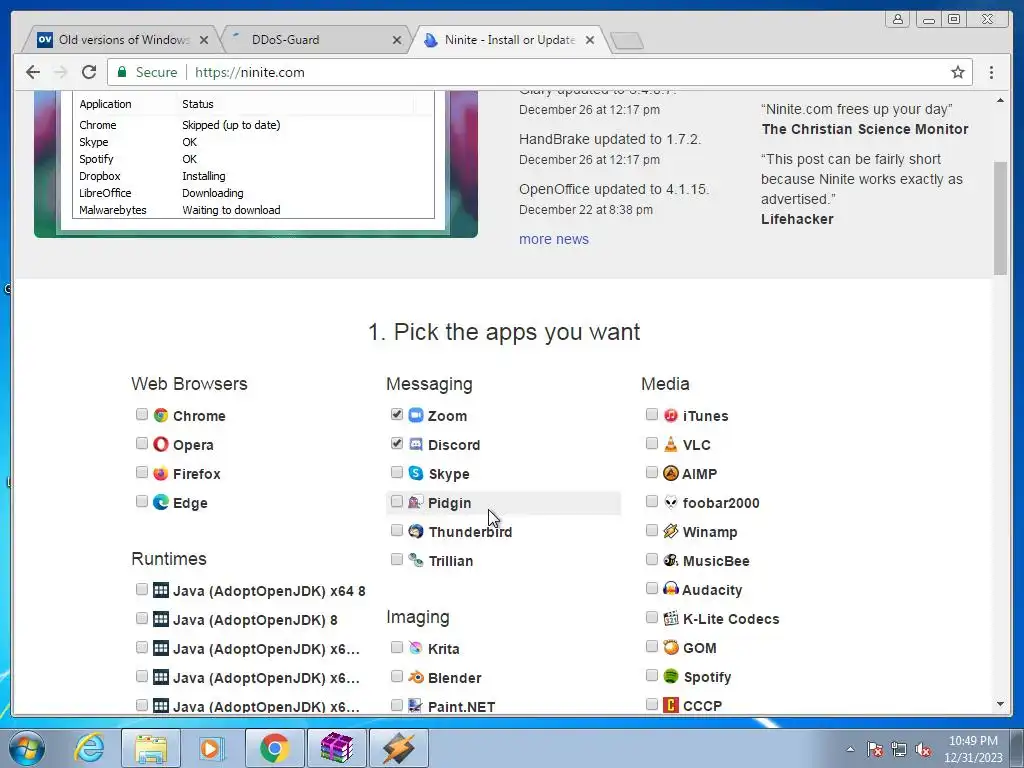Image resolution: width=1024 pixels, height=768 pixels.
Task: Switch to the DDoS-Guard tab
Action: (x=316, y=40)
